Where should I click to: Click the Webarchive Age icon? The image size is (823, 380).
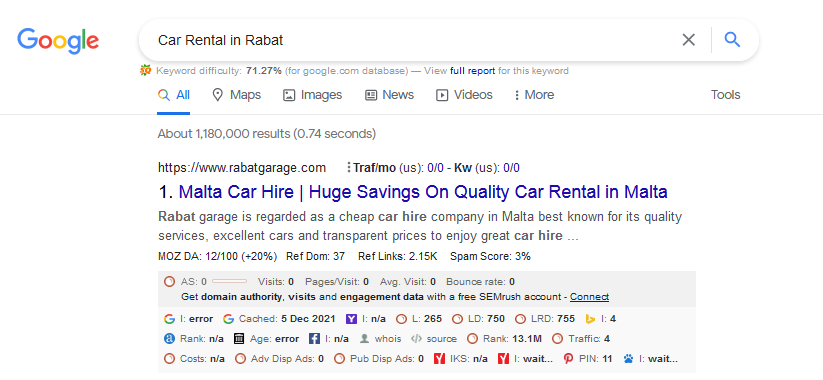[x=239, y=339]
